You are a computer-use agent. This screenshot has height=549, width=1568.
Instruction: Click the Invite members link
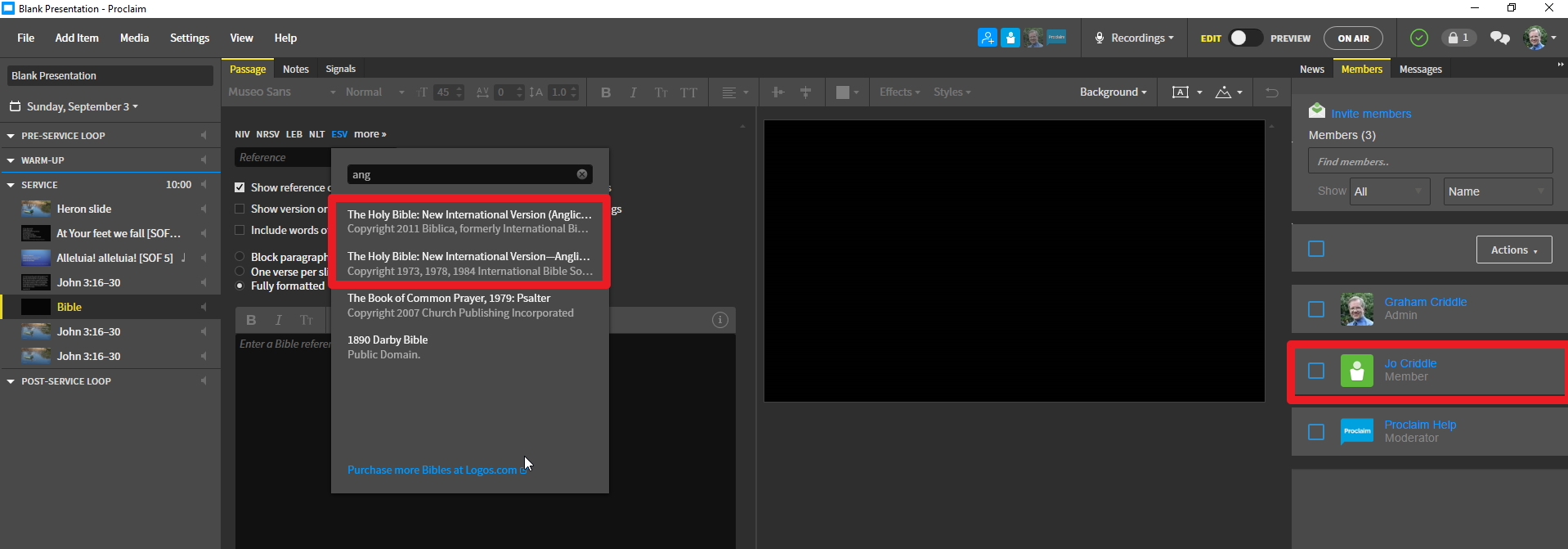click(1371, 114)
